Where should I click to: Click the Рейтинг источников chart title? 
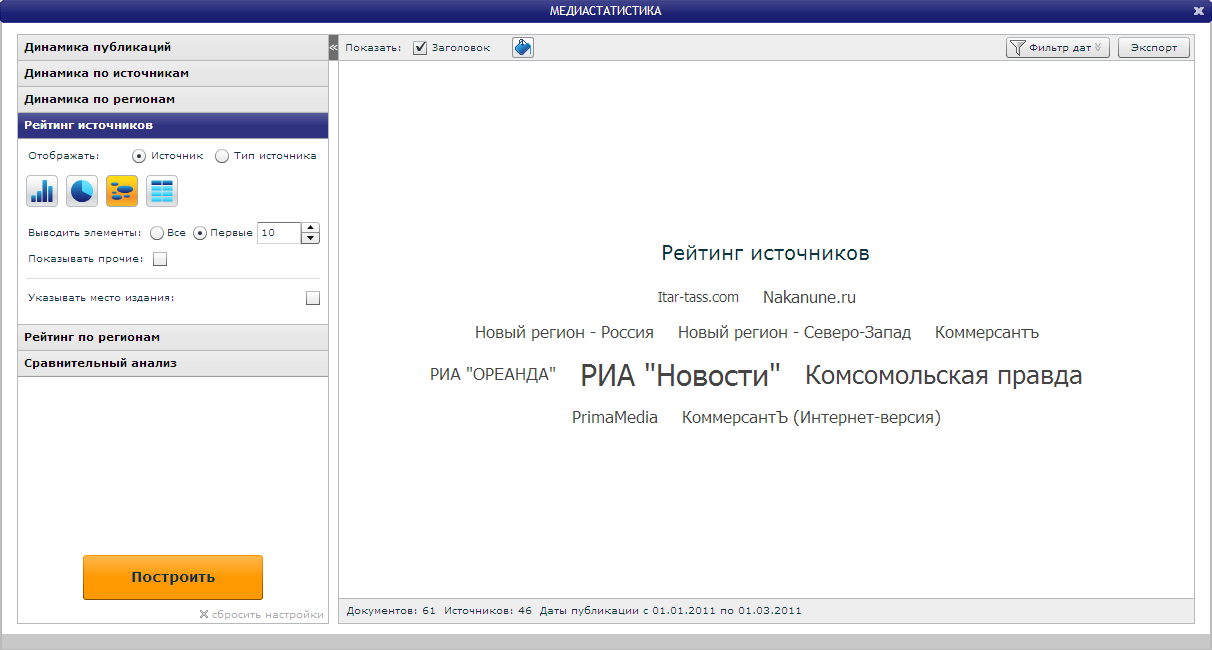click(x=765, y=253)
